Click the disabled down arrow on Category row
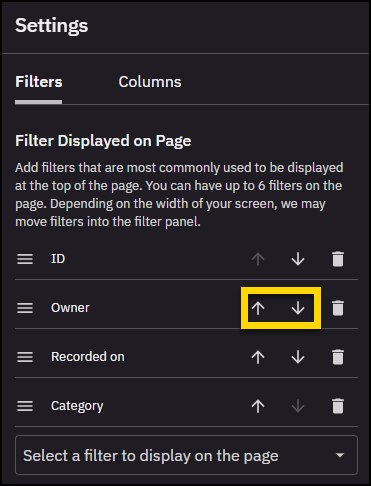 [x=298, y=406]
